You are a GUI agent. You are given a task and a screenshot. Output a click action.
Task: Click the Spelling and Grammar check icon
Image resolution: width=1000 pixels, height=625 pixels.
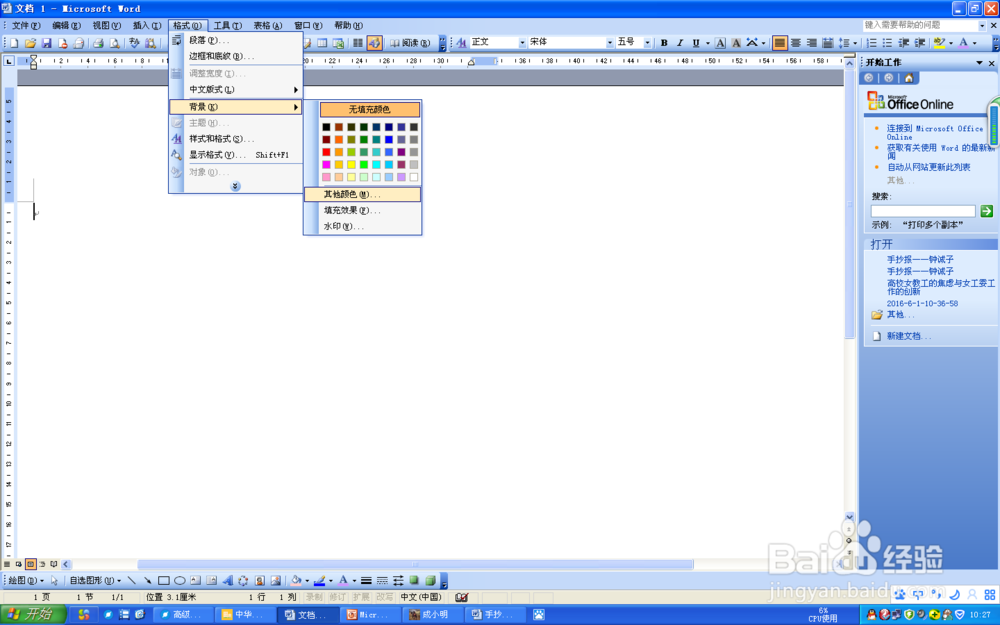point(134,43)
